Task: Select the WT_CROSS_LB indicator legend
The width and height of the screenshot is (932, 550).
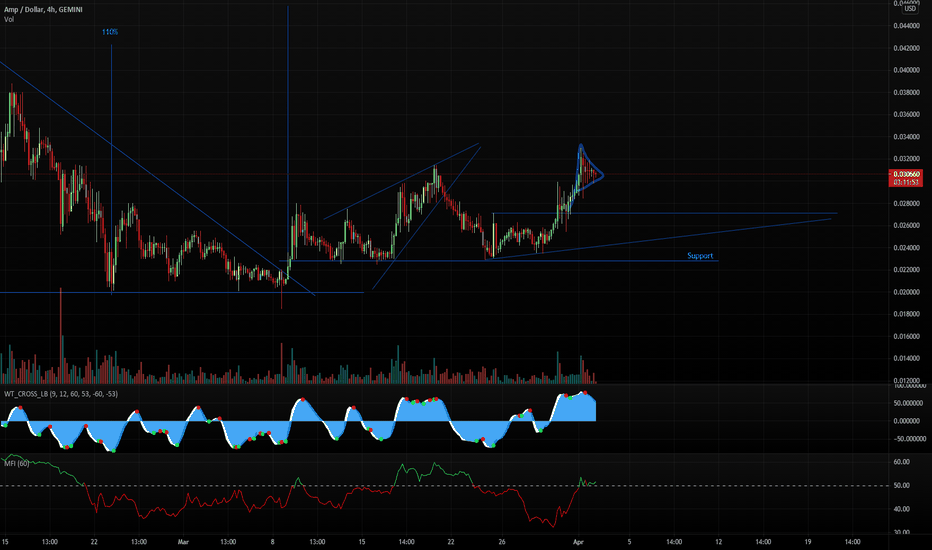Action: click(61, 394)
